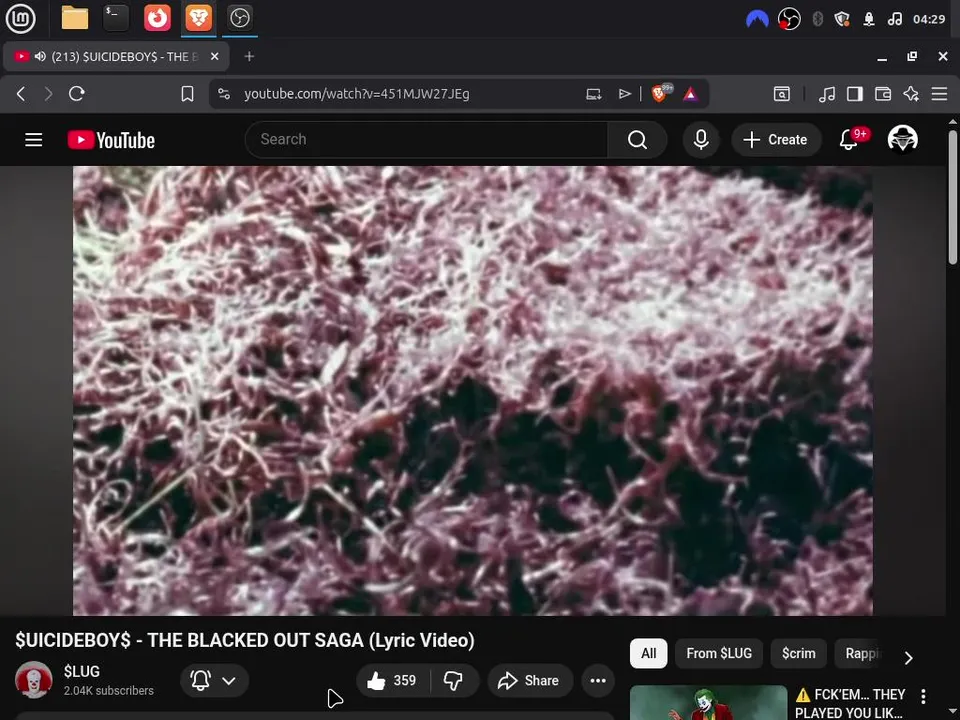Open the $LUG channel name link
Image resolution: width=960 pixels, height=720 pixels.
[82, 671]
